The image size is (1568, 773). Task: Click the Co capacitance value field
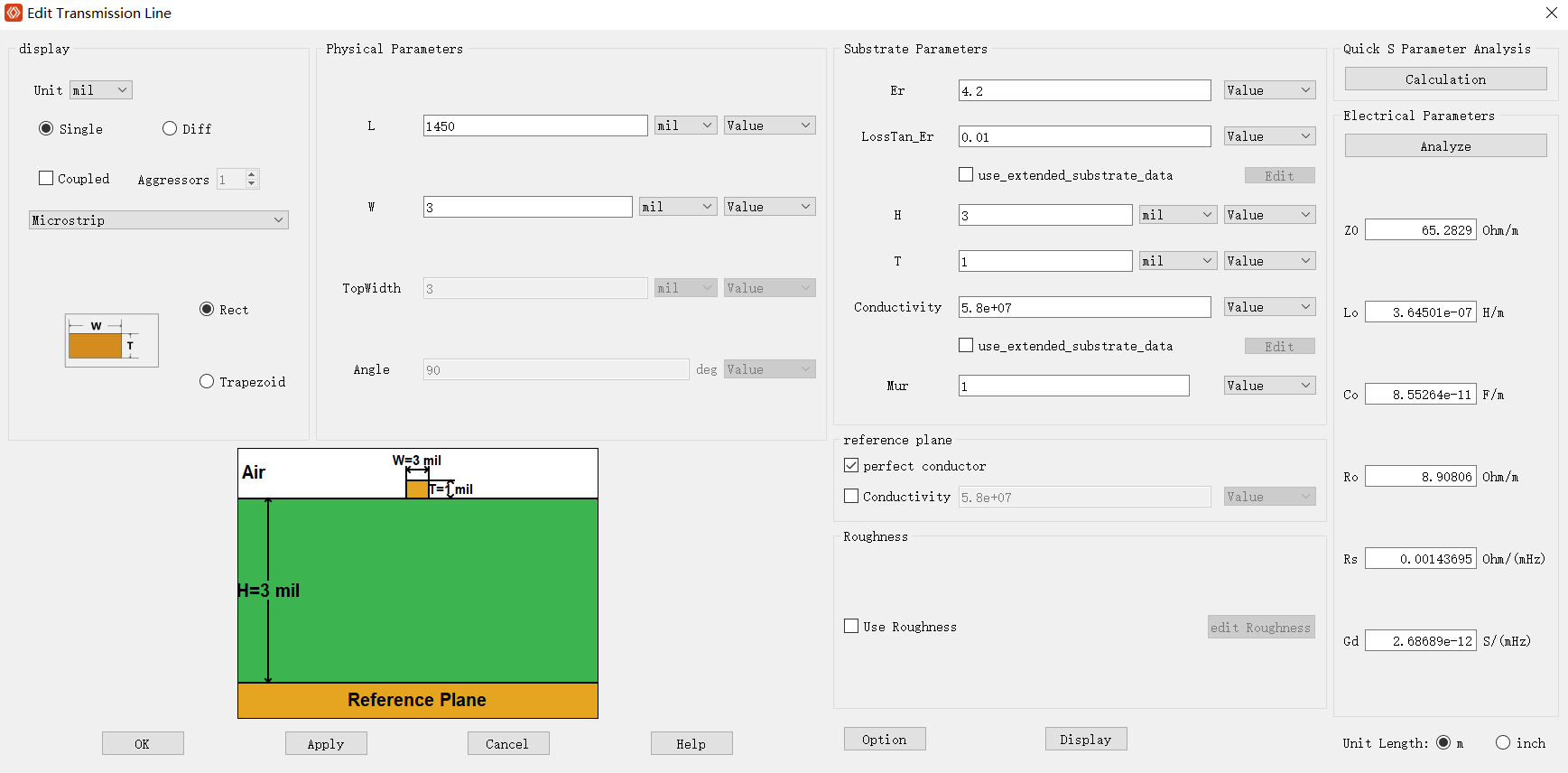tap(1421, 394)
